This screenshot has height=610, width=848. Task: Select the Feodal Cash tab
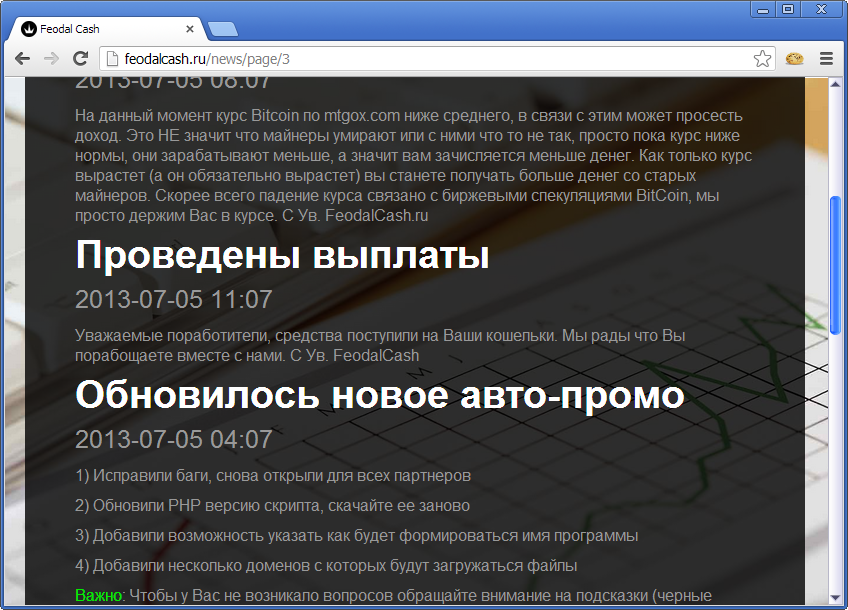pyautogui.click(x=107, y=29)
